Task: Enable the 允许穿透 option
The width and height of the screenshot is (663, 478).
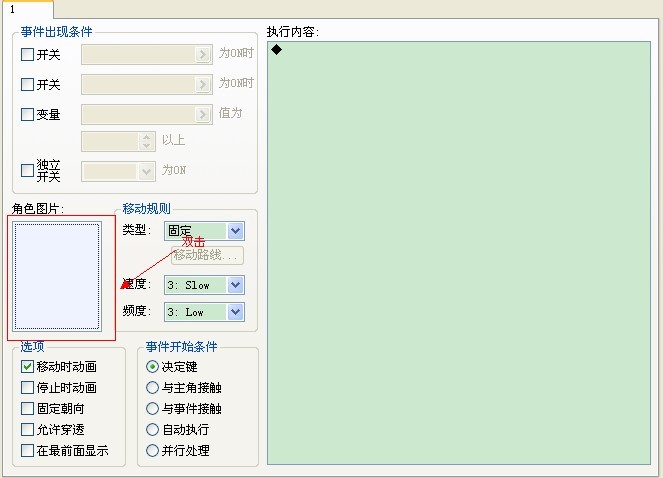Action: click(x=27, y=429)
